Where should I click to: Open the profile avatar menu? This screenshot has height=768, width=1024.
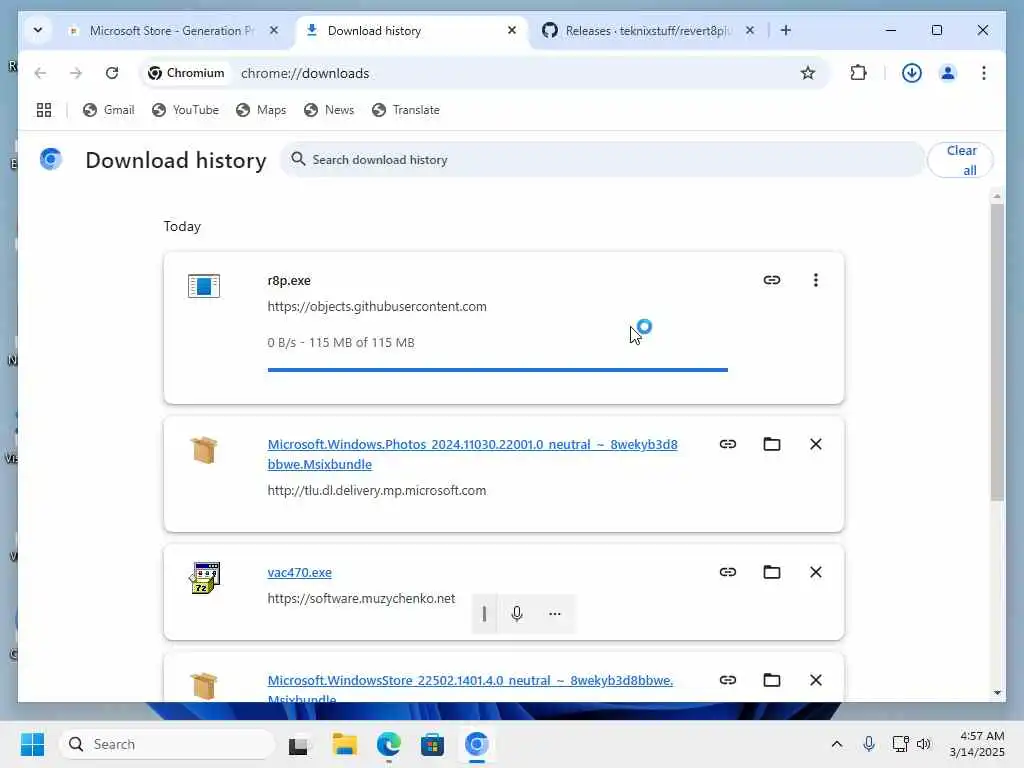948,73
